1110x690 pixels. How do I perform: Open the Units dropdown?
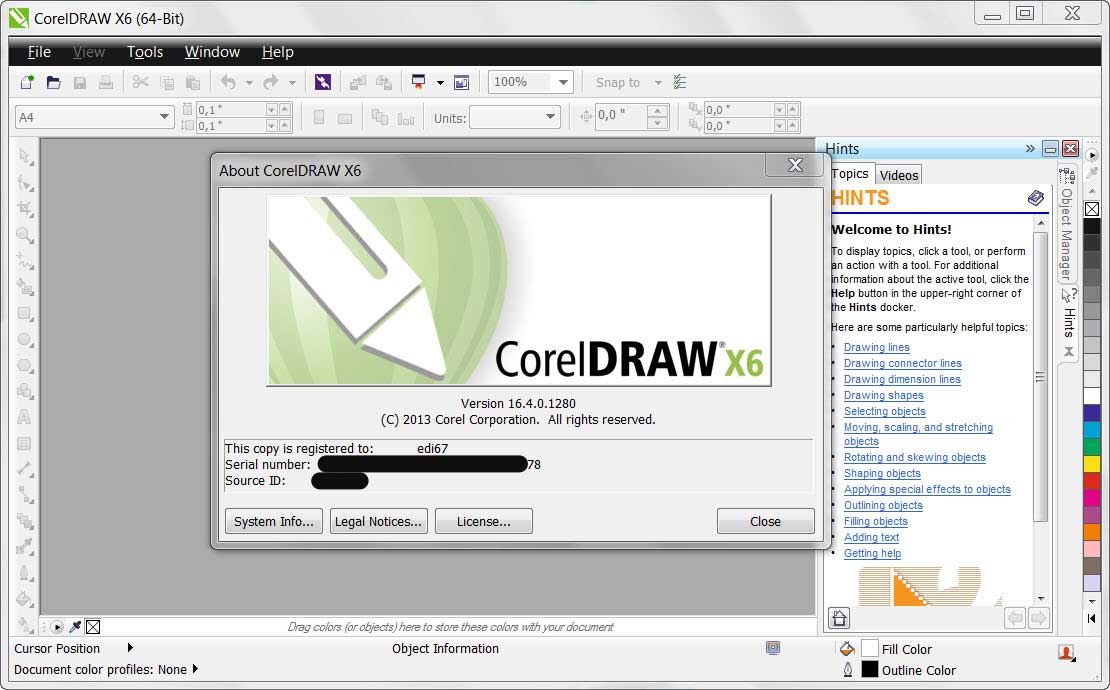(550, 117)
